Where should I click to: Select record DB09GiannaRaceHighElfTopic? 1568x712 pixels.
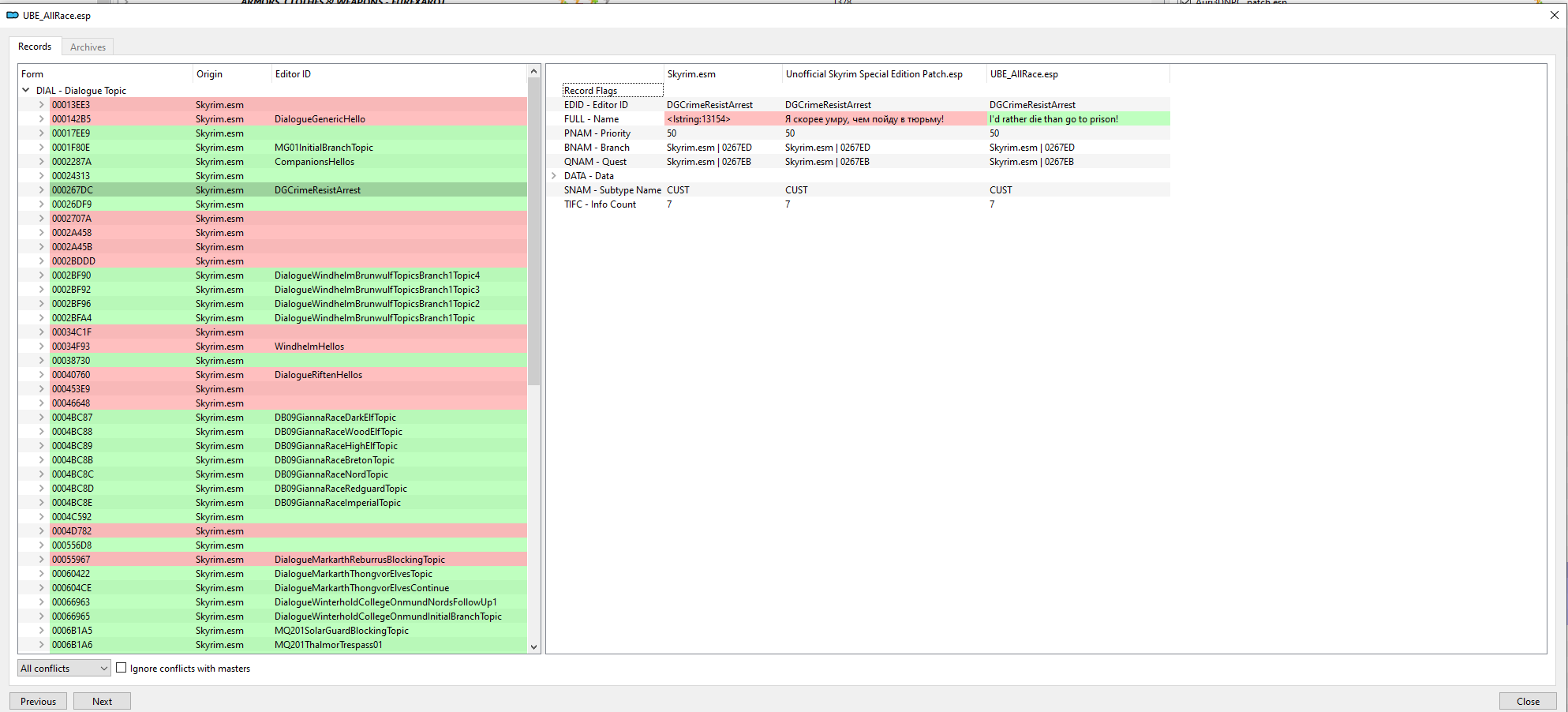click(288, 446)
